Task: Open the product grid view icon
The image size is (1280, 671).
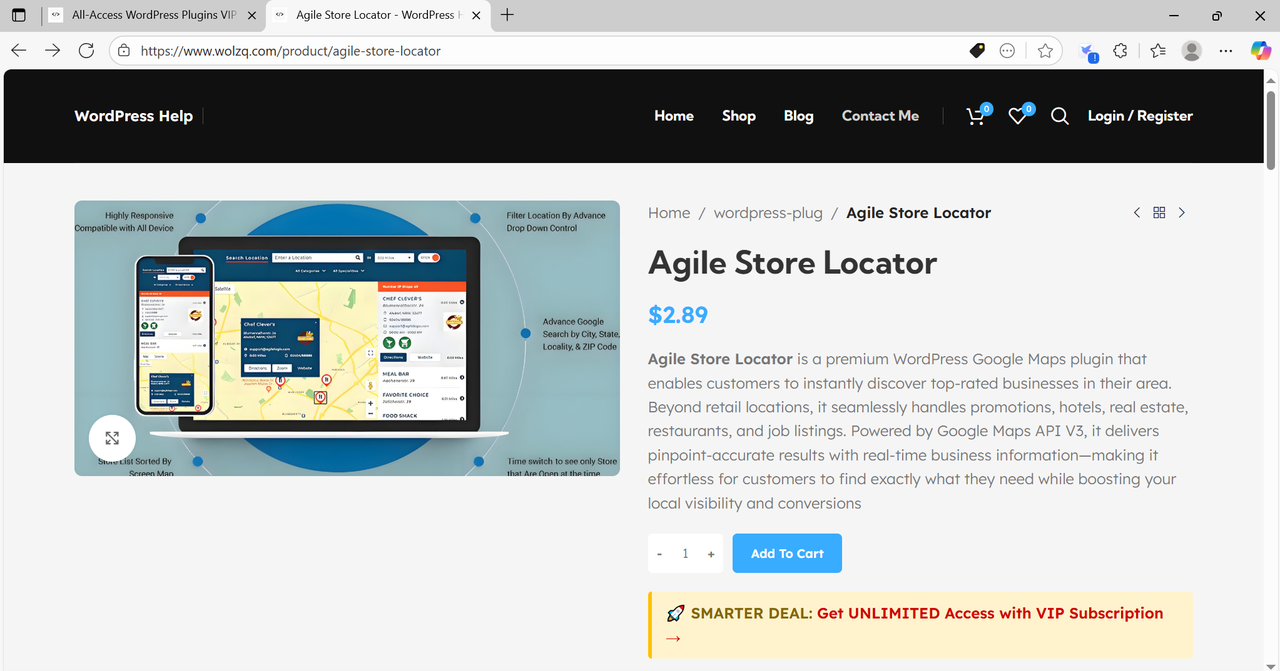Action: point(1159,213)
